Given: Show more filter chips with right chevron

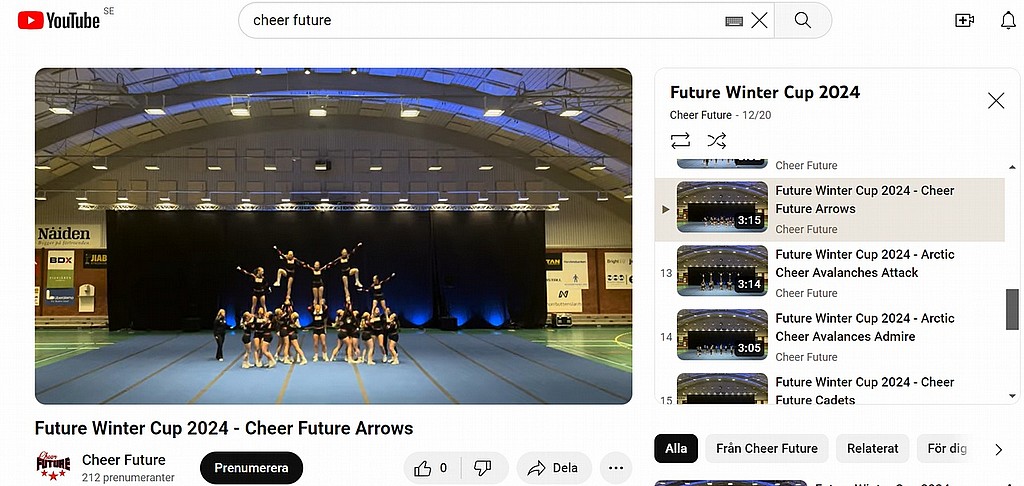Looking at the screenshot, I should pyautogui.click(x=998, y=449).
